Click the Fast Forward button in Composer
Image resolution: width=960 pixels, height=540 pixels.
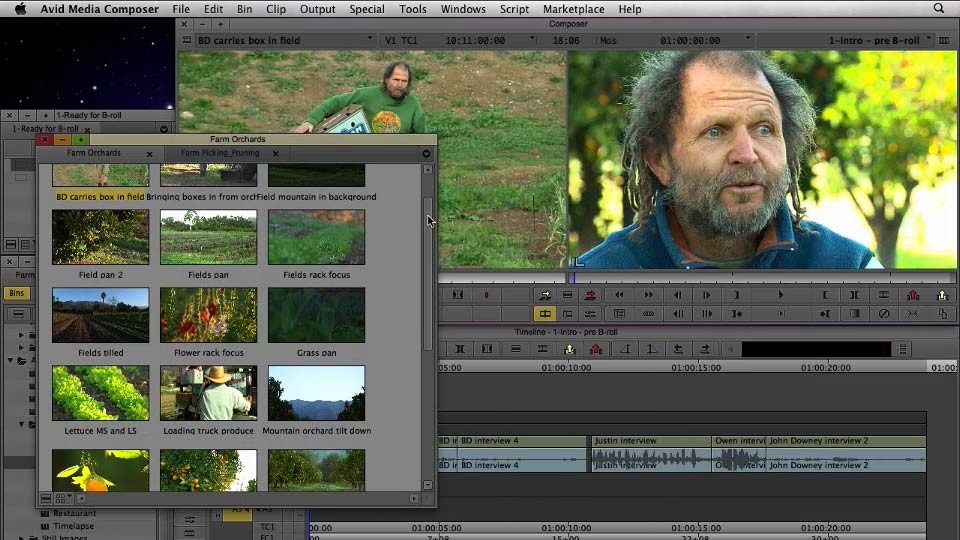[x=648, y=295]
